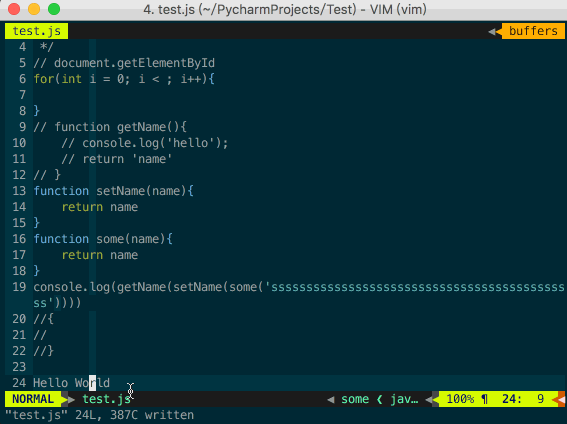Click 'return' keyword on line 14

point(82,207)
